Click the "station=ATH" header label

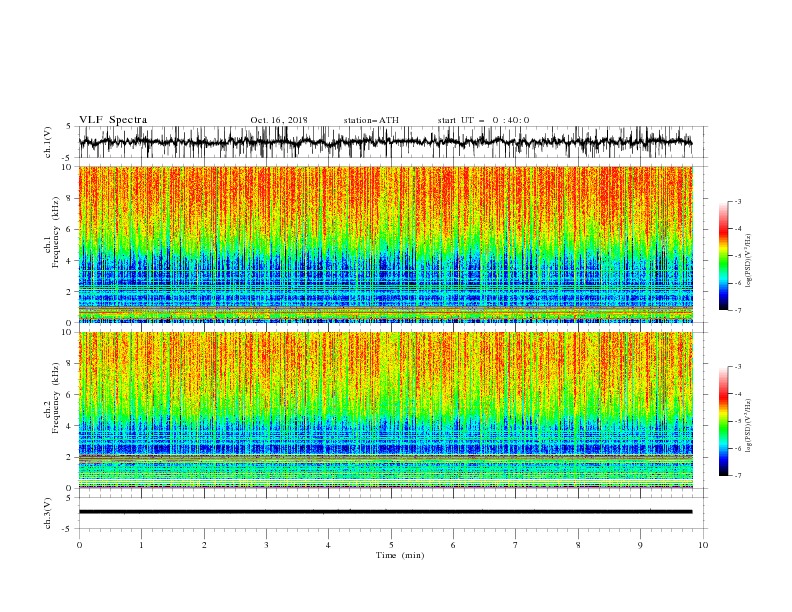[371, 120]
